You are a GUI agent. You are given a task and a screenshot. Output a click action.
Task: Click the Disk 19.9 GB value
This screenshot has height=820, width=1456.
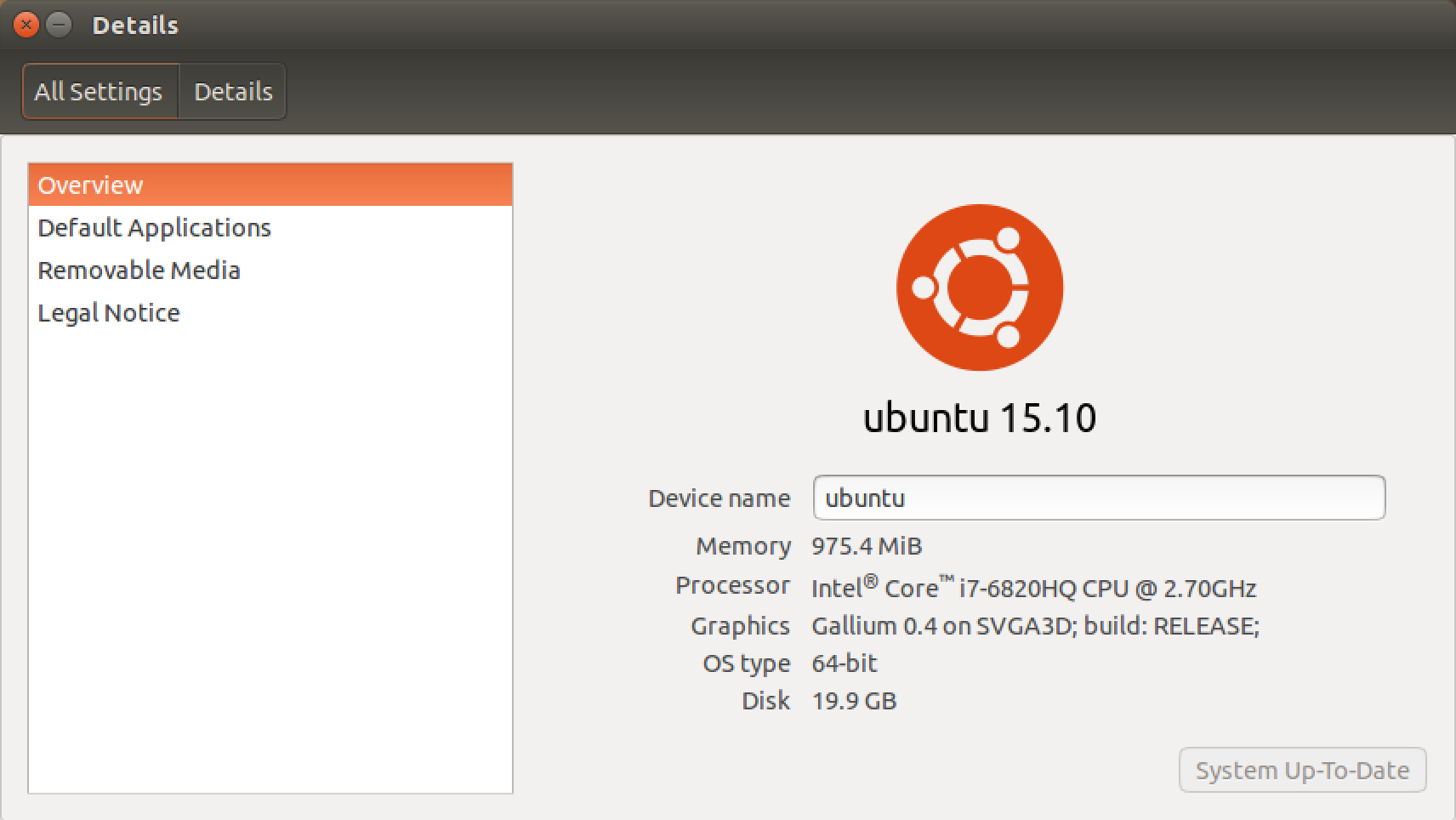click(x=854, y=700)
